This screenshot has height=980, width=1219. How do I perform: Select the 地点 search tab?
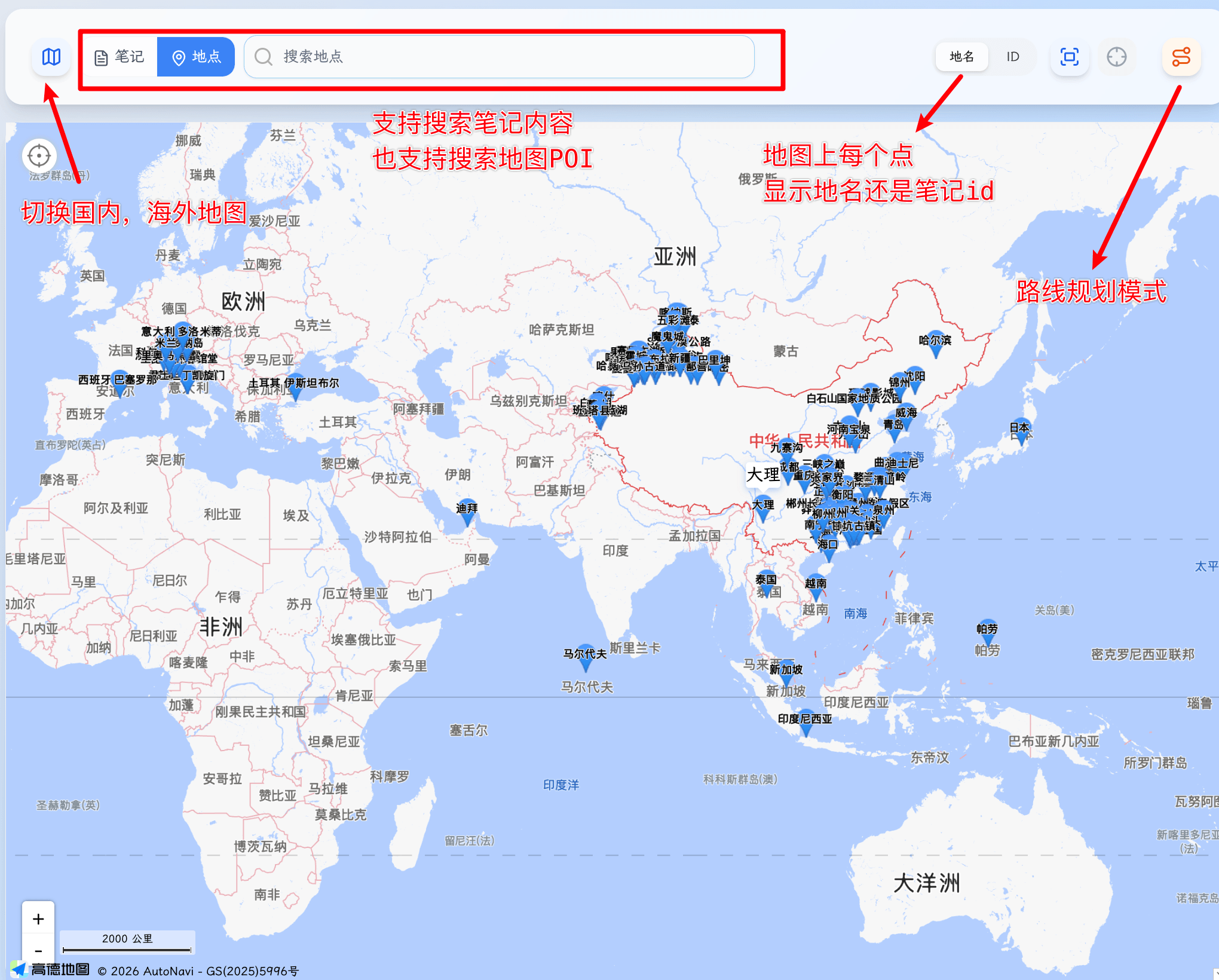click(x=196, y=57)
